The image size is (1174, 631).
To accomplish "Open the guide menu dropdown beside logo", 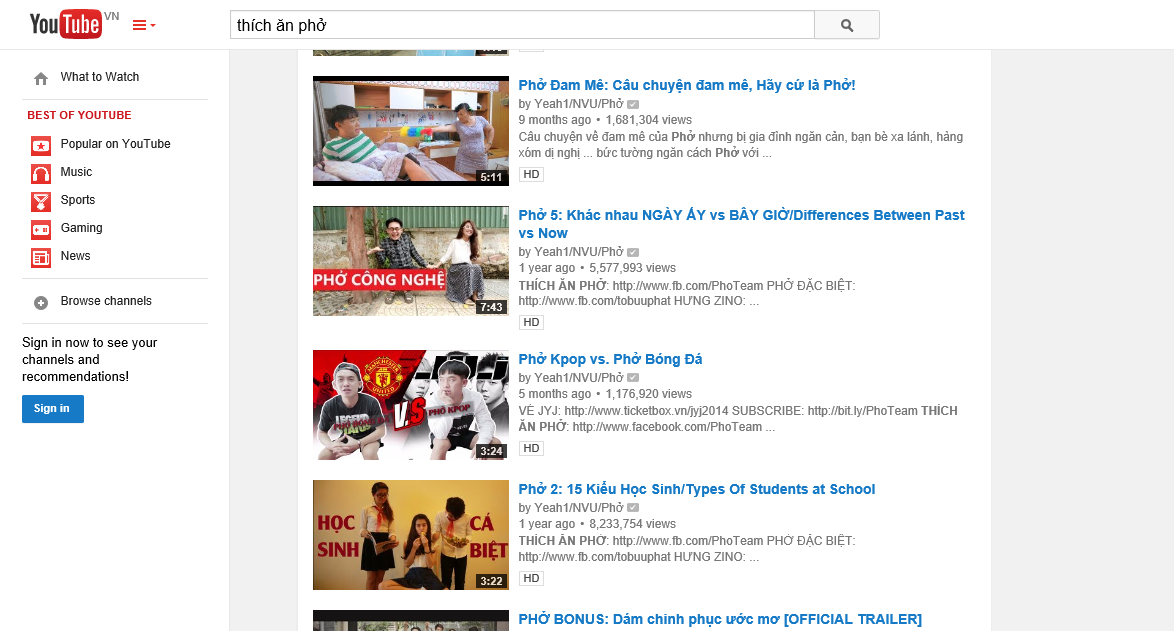I will tap(144, 25).
